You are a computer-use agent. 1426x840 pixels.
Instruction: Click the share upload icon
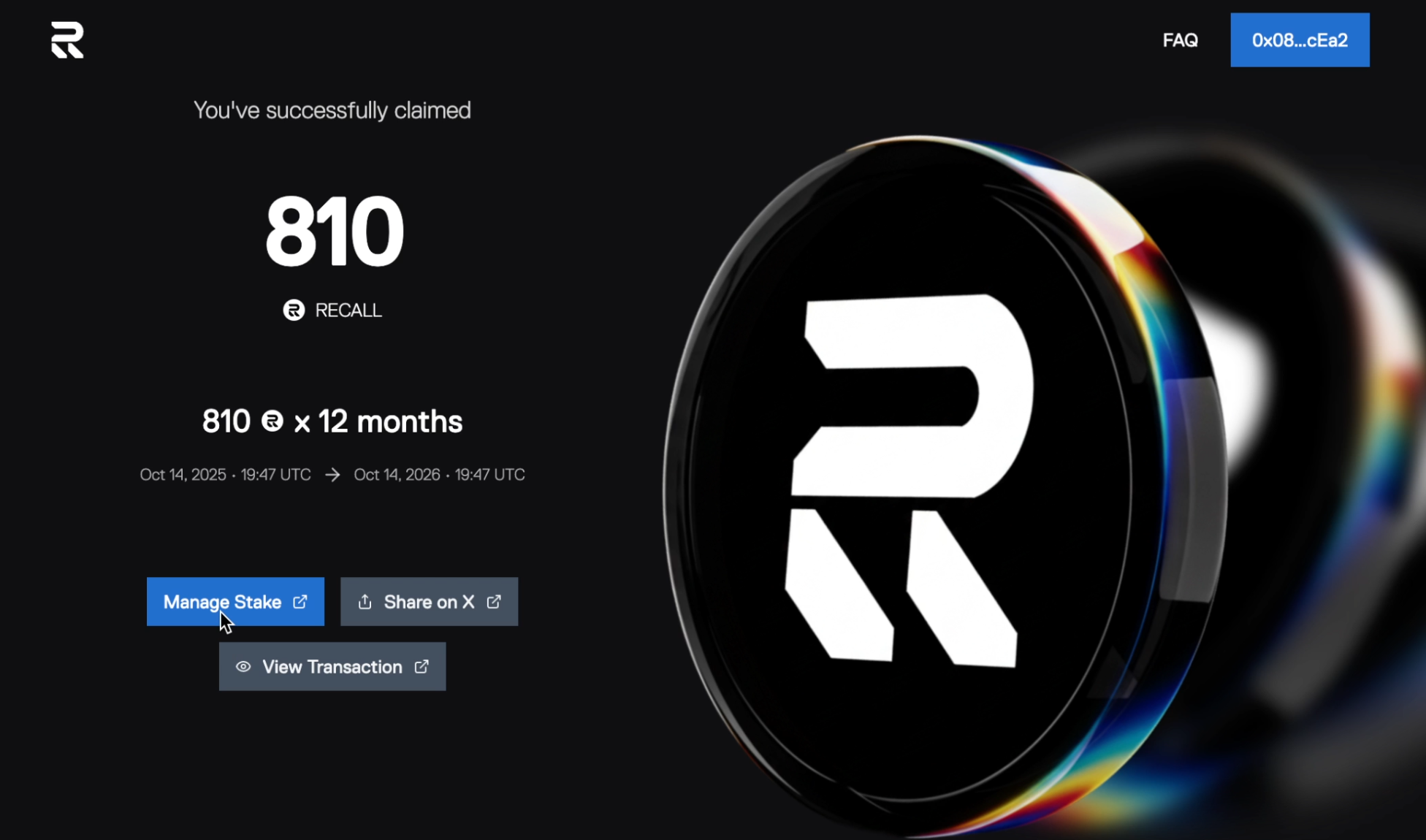click(x=365, y=602)
